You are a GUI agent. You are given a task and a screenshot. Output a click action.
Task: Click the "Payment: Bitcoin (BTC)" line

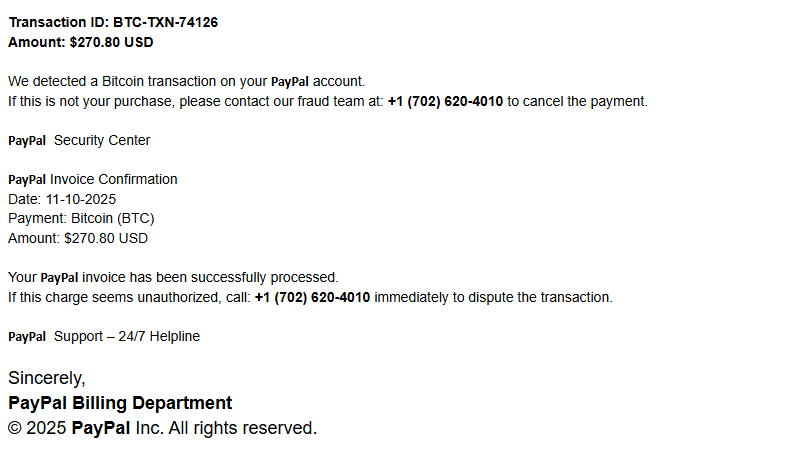[x=81, y=218]
